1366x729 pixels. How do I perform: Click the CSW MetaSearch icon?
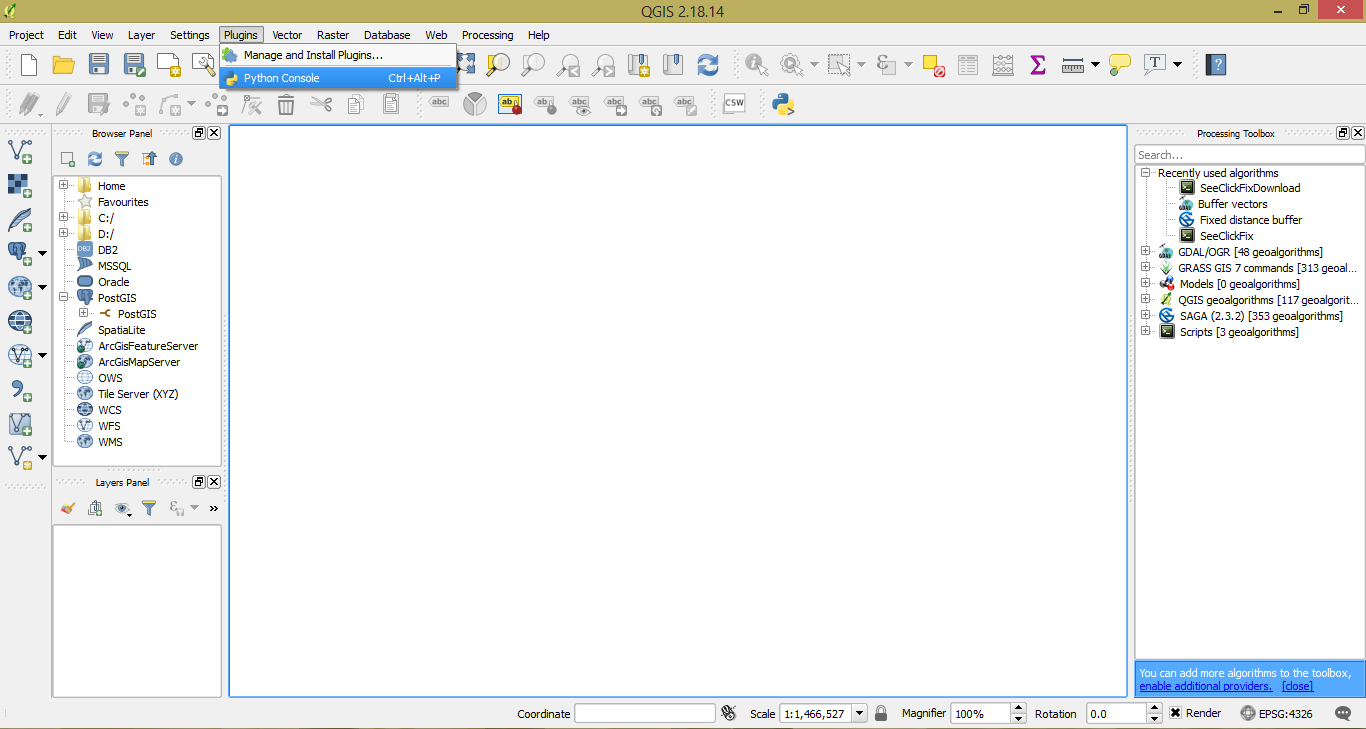click(734, 104)
